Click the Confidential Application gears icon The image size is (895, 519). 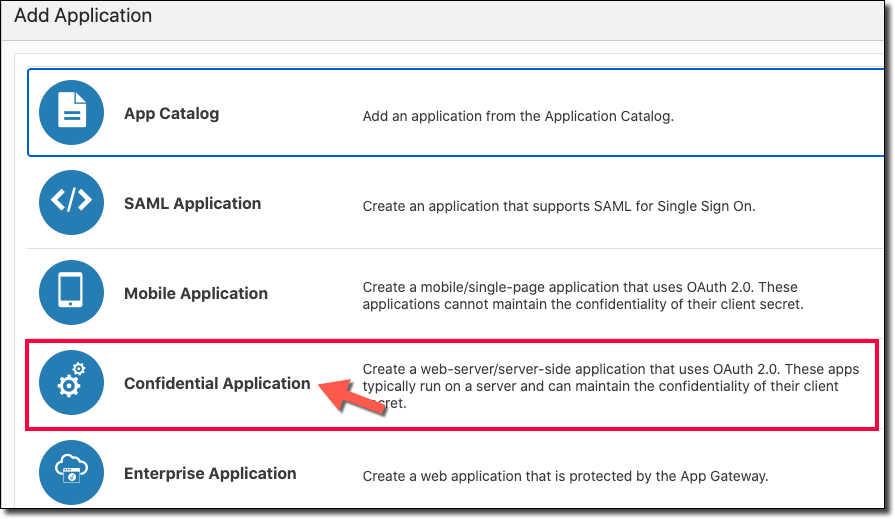(x=71, y=384)
